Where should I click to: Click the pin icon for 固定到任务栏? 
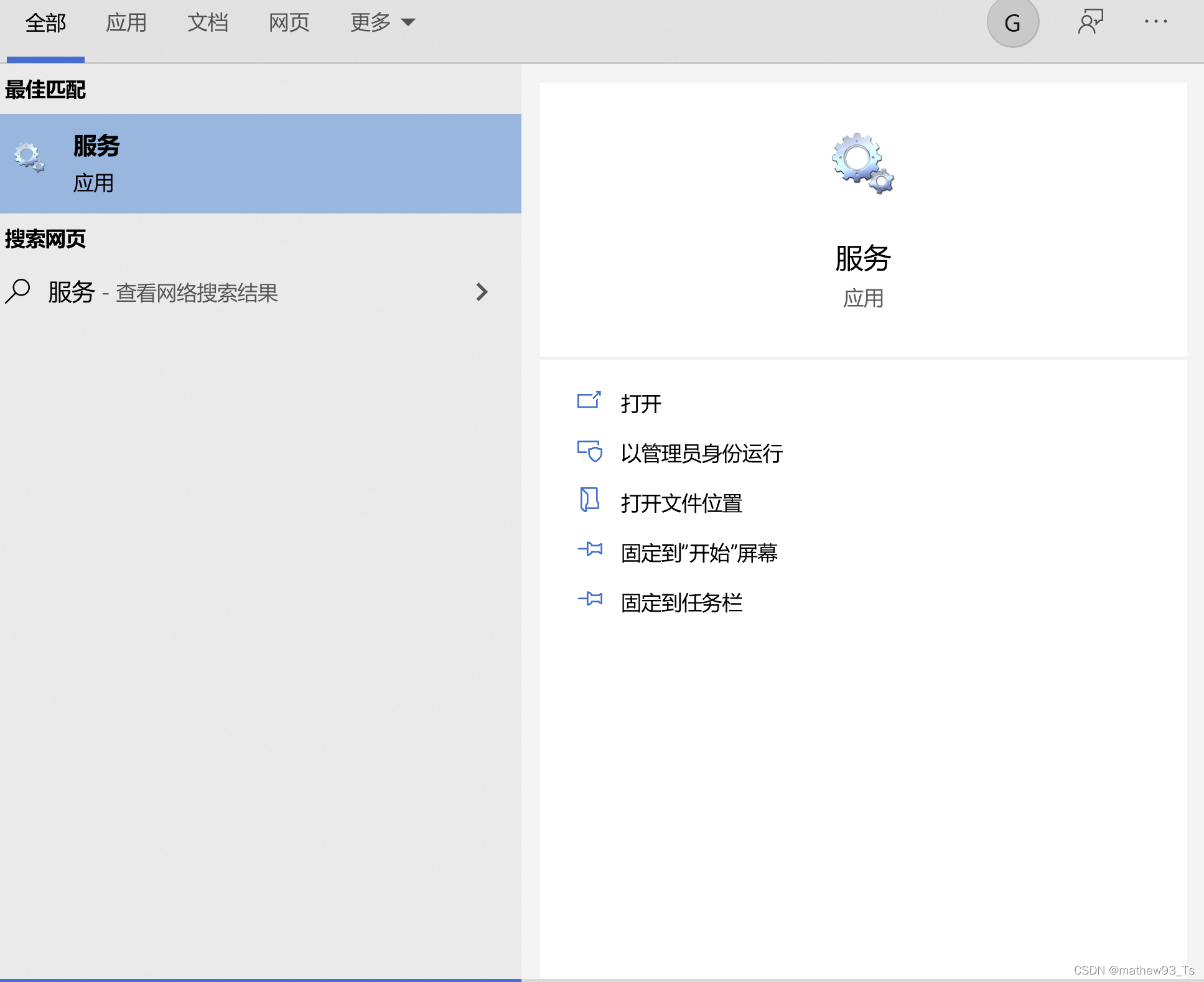(x=590, y=599)
